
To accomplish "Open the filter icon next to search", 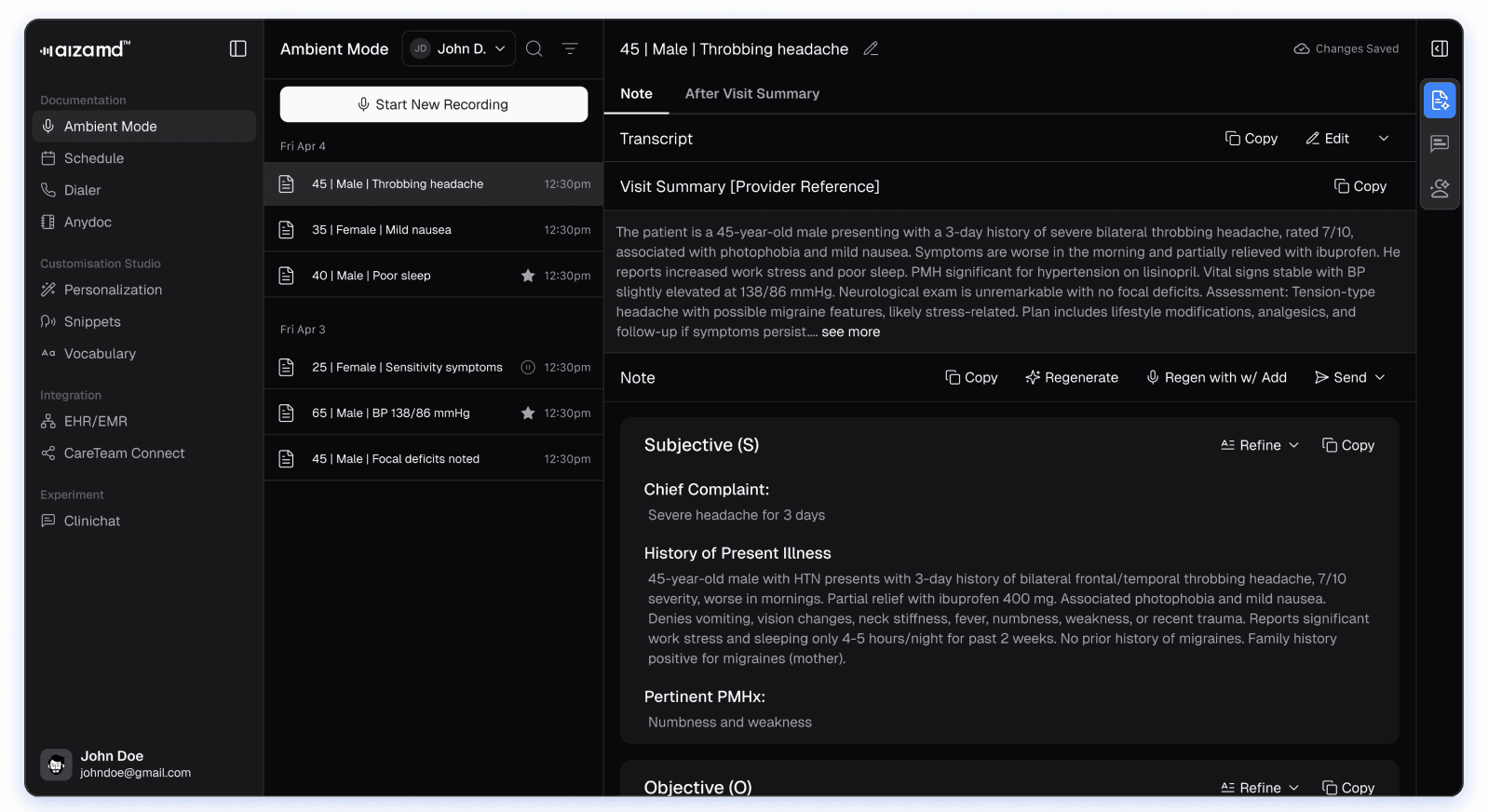I will 570,48.
